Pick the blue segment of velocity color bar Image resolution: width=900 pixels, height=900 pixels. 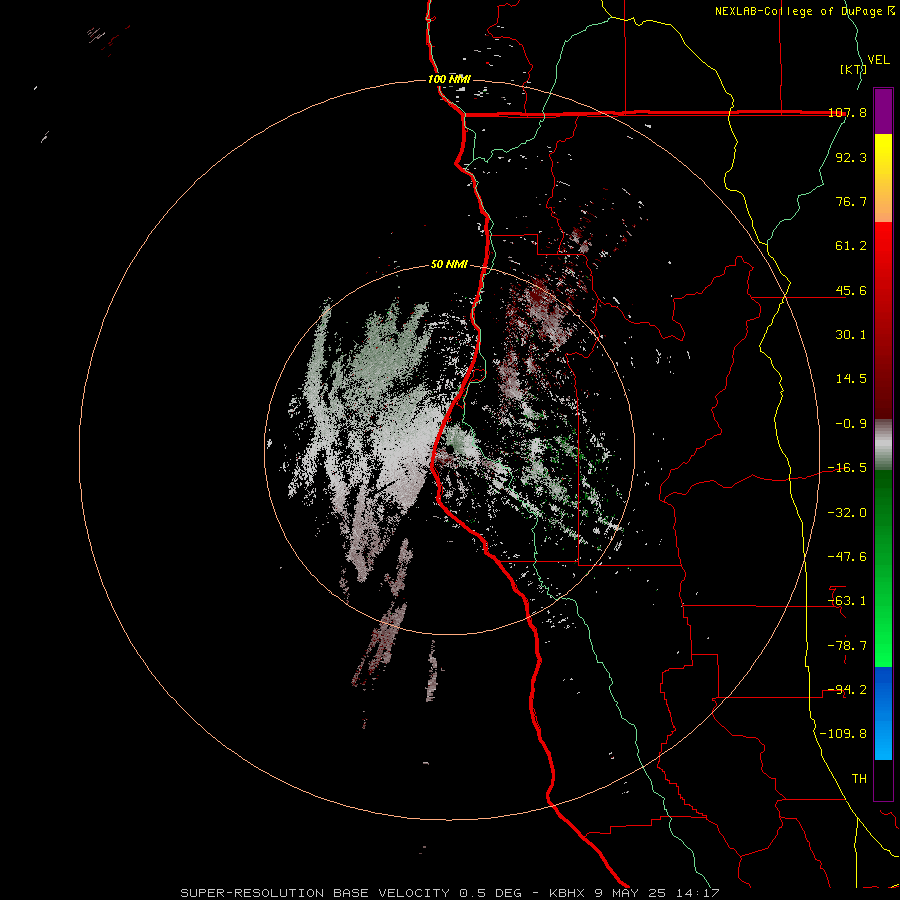click(883, 713)
